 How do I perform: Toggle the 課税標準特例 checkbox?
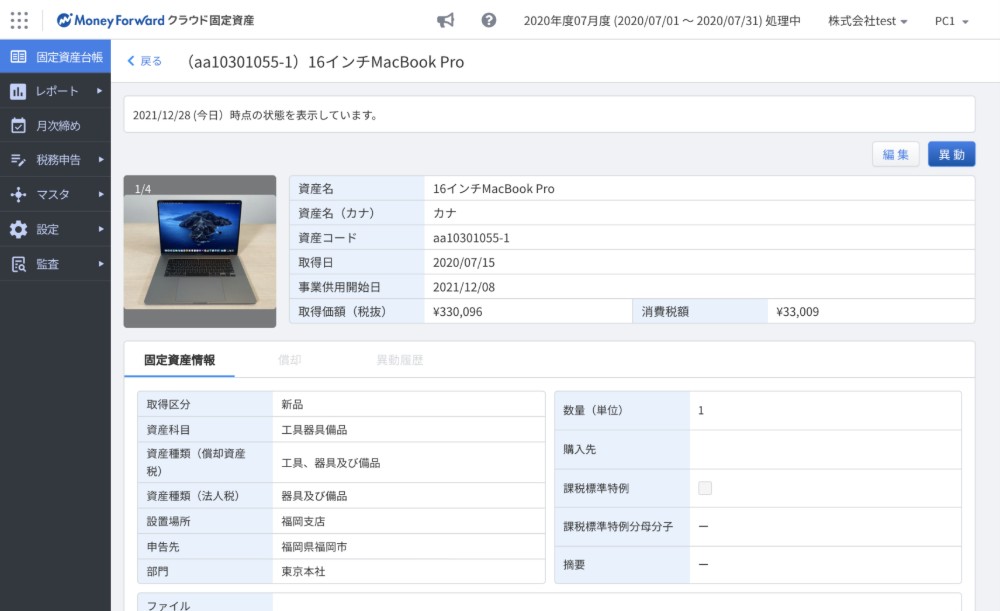[x=705, y=488]
